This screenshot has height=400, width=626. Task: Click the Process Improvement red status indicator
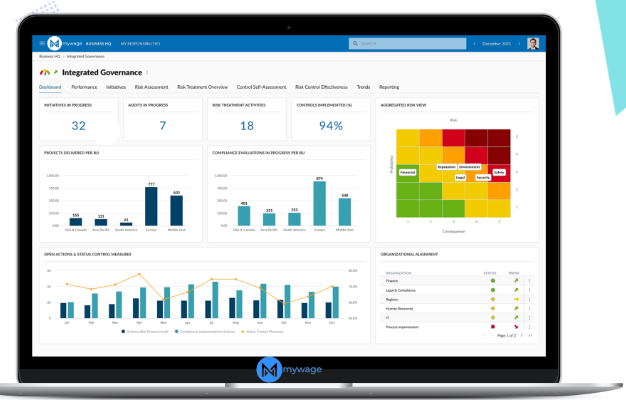(492, 326)
